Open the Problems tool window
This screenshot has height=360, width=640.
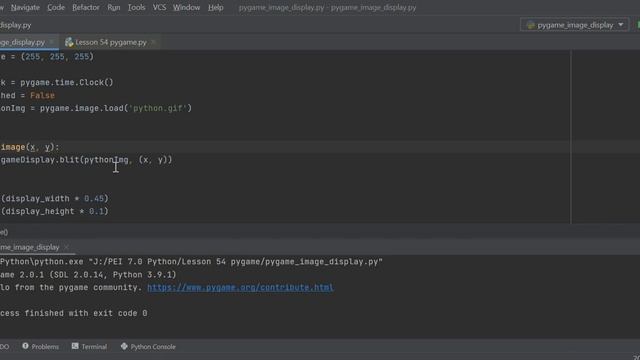click(40, 347)
